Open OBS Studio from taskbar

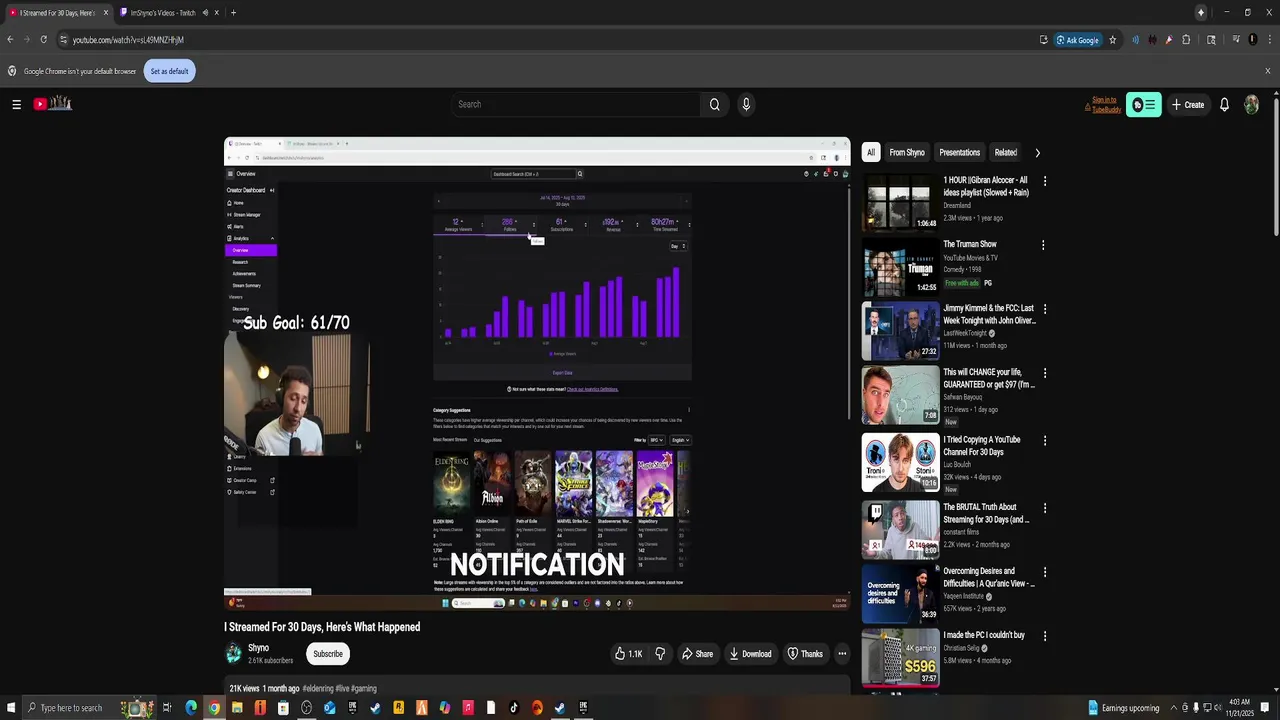[306, 708]
